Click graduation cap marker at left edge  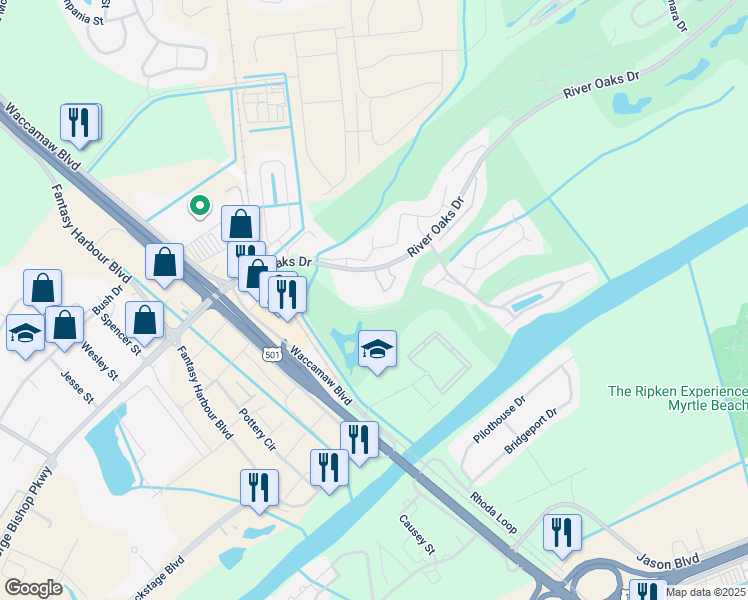(x=25, y=336)
